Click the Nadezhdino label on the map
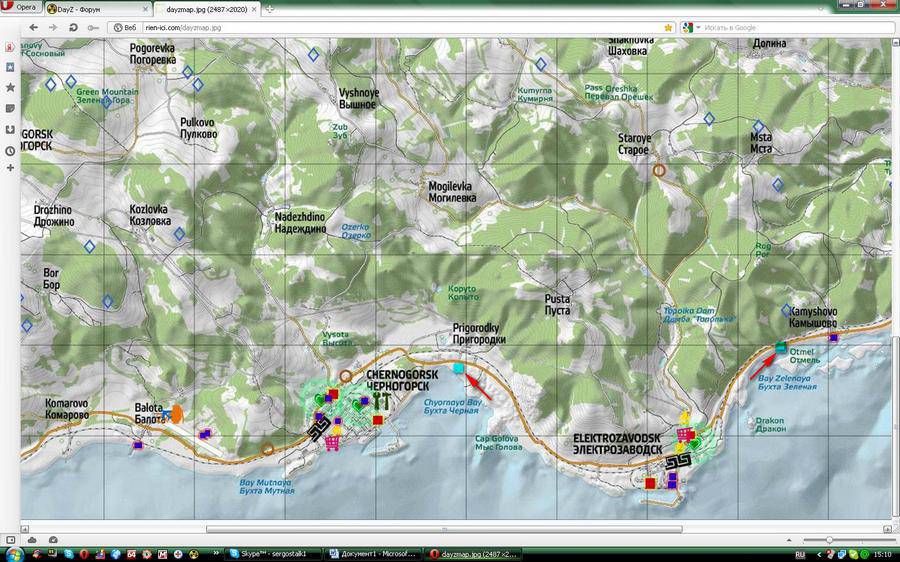900x562 pixels. coord(300,217)
